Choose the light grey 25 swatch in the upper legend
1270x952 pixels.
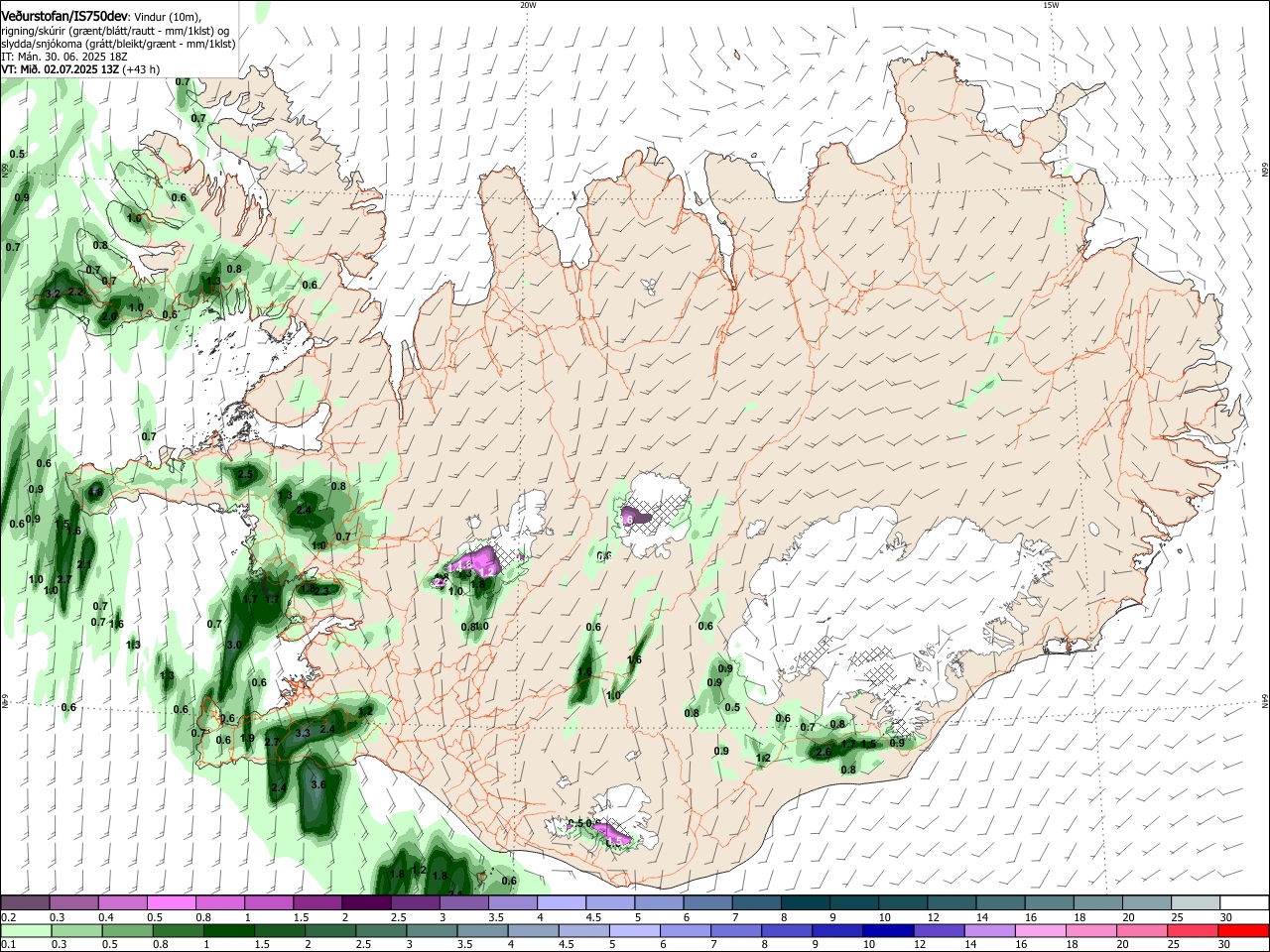tap(1196, 903)
